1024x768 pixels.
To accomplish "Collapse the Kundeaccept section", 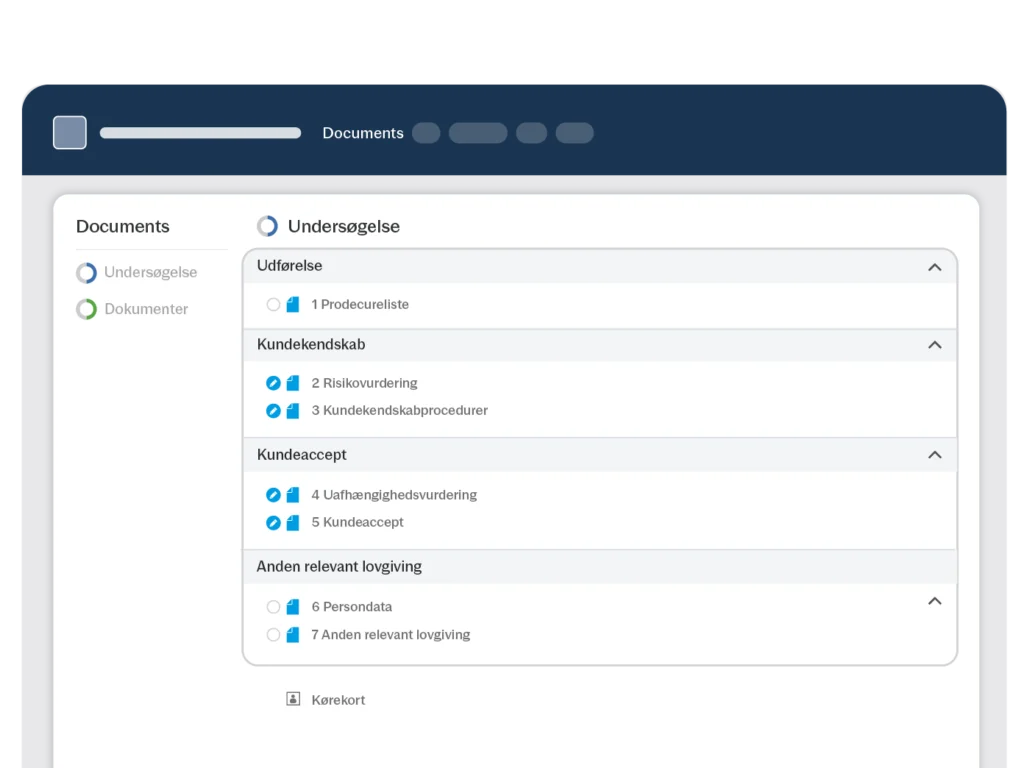I will pos(934,455).
